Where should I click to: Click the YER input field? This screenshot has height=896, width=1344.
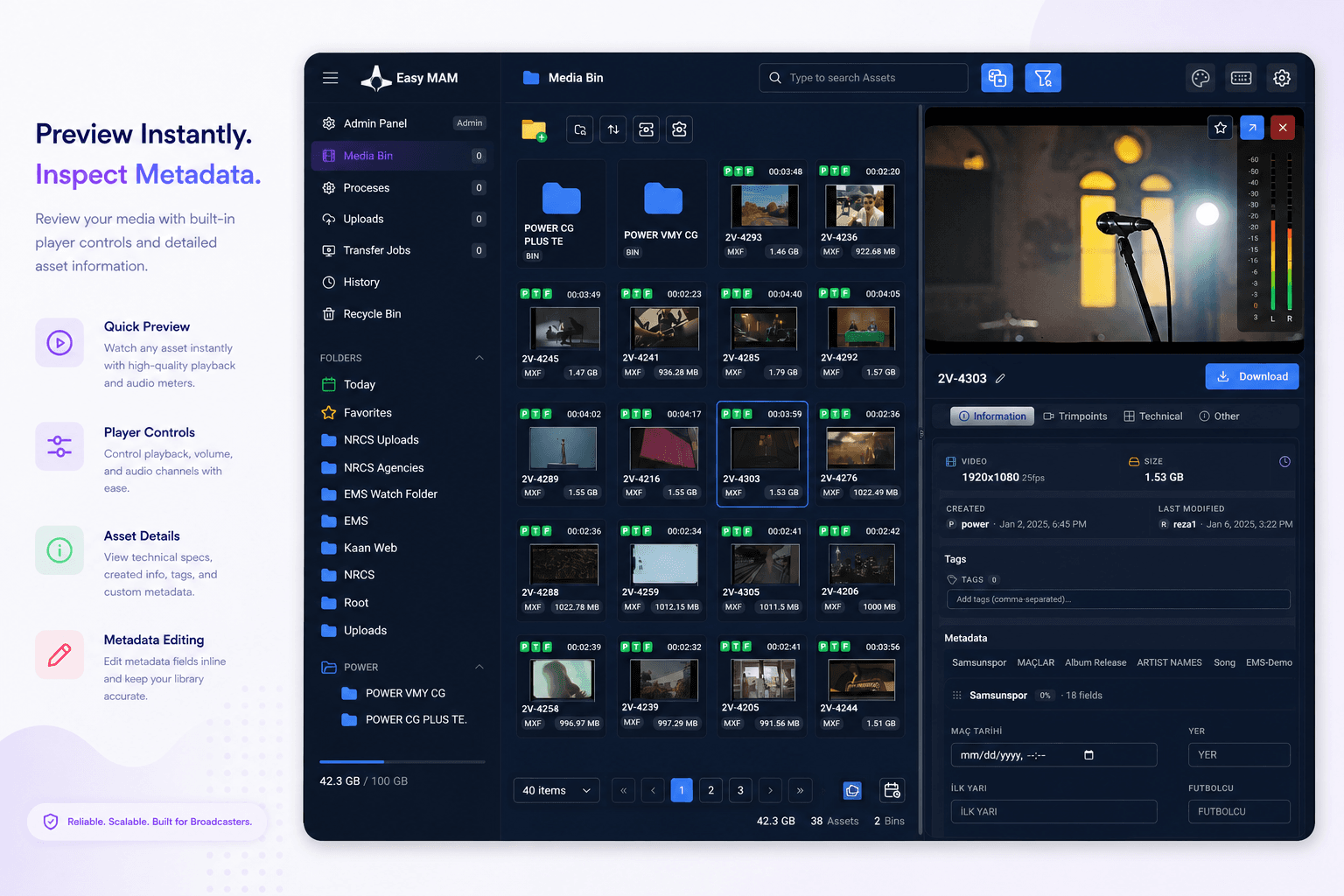[x=1239, y=755]
